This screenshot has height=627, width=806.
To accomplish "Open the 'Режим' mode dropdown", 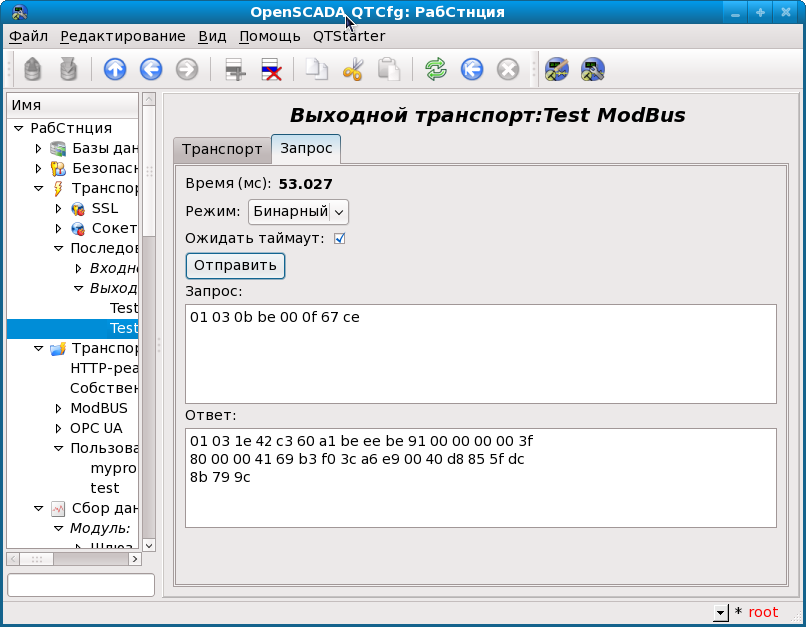I will 298,211.
